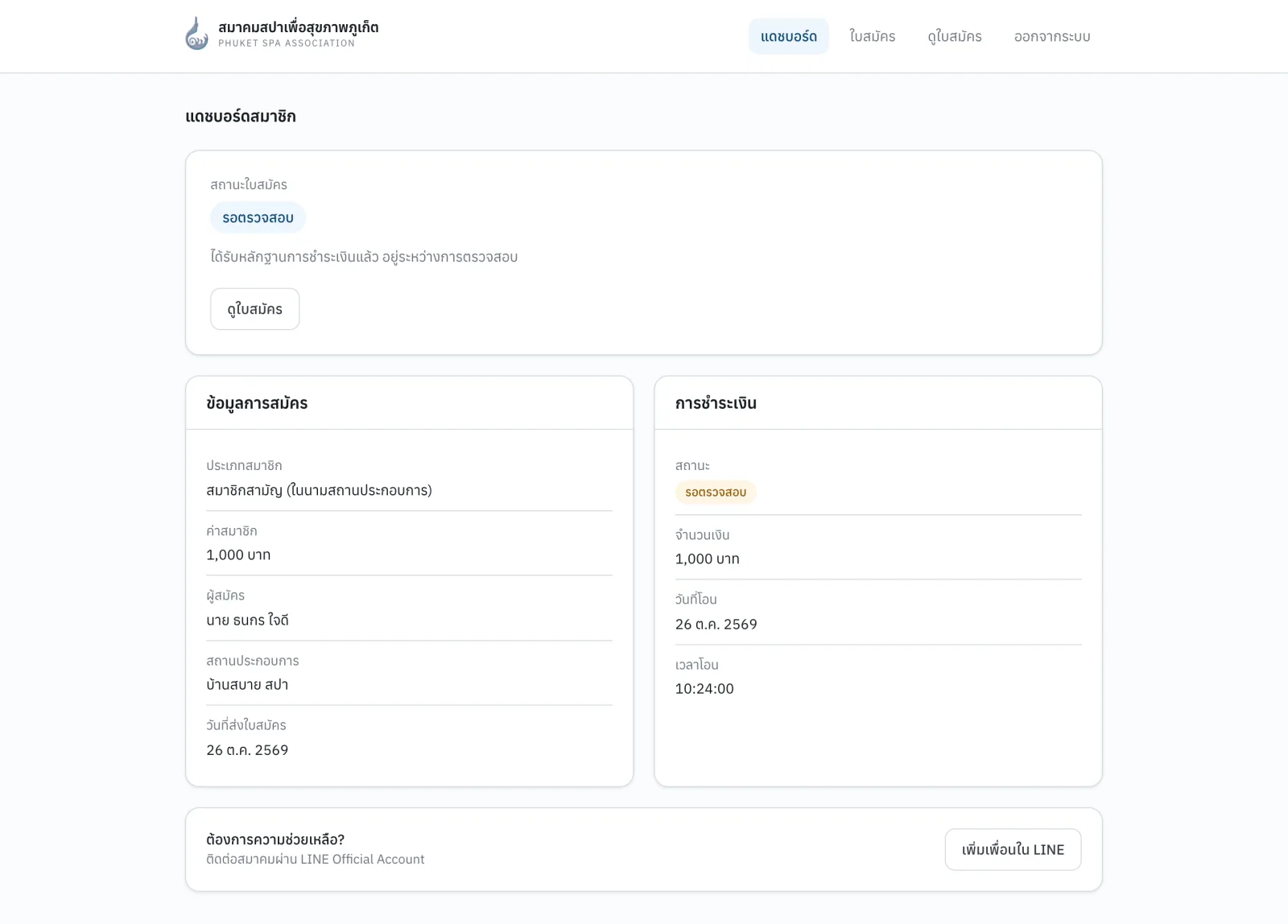
Task: Click the ผู้สมัคร field label
Action: tap(225, 595)
